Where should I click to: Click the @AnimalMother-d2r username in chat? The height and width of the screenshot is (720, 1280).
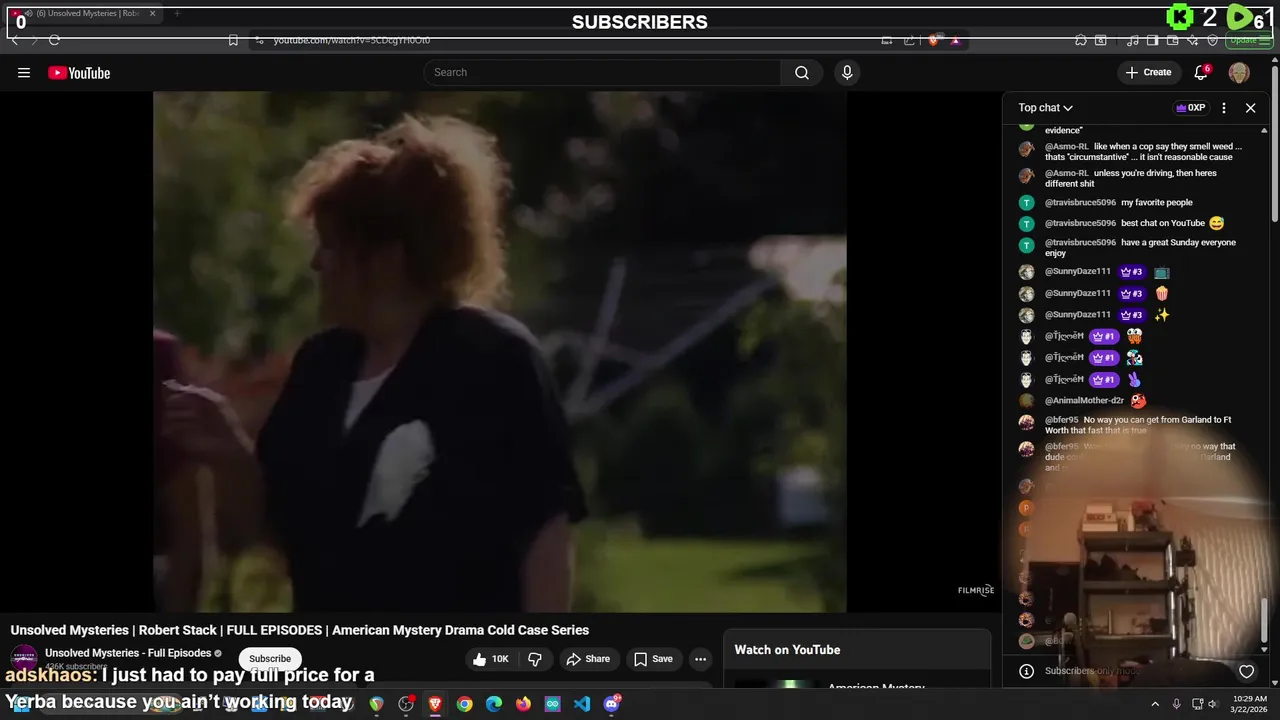[x=1084, y=401]
